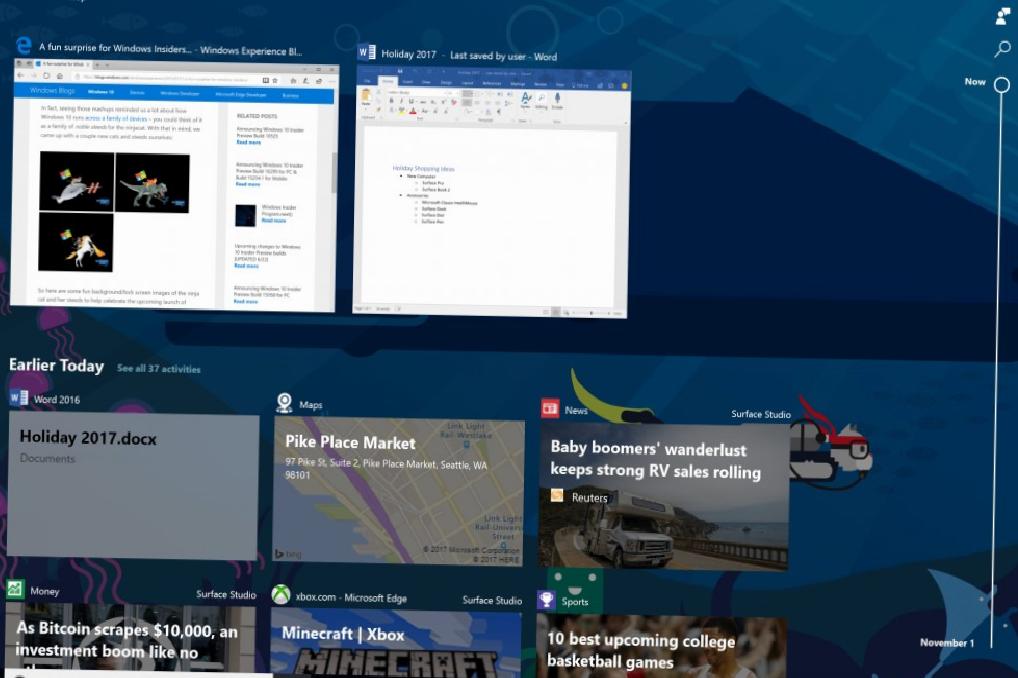Open the Minecraft | Xbox activity card

pyautogui.click(x=396, y=643)
